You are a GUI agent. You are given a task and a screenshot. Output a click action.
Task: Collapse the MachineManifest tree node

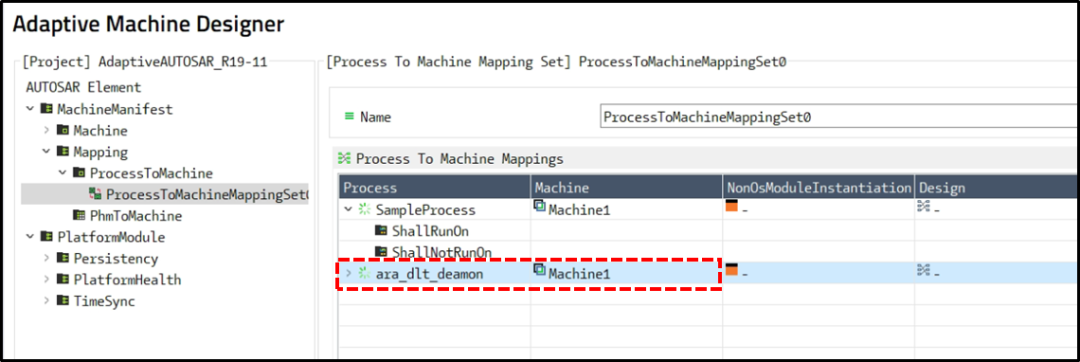click(30, 109)
